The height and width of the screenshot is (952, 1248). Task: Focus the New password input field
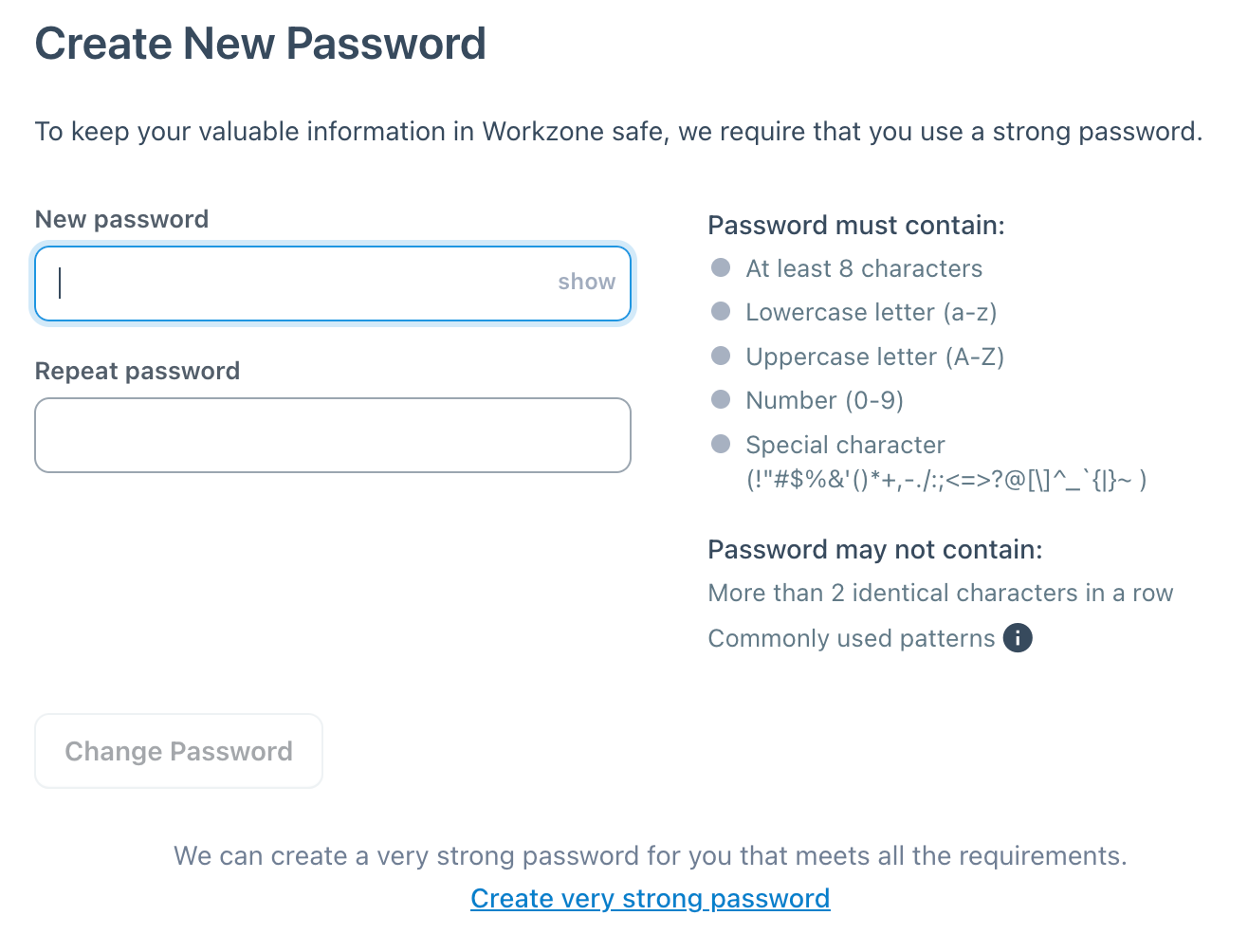pyautogui.click(x=333, y=284)
